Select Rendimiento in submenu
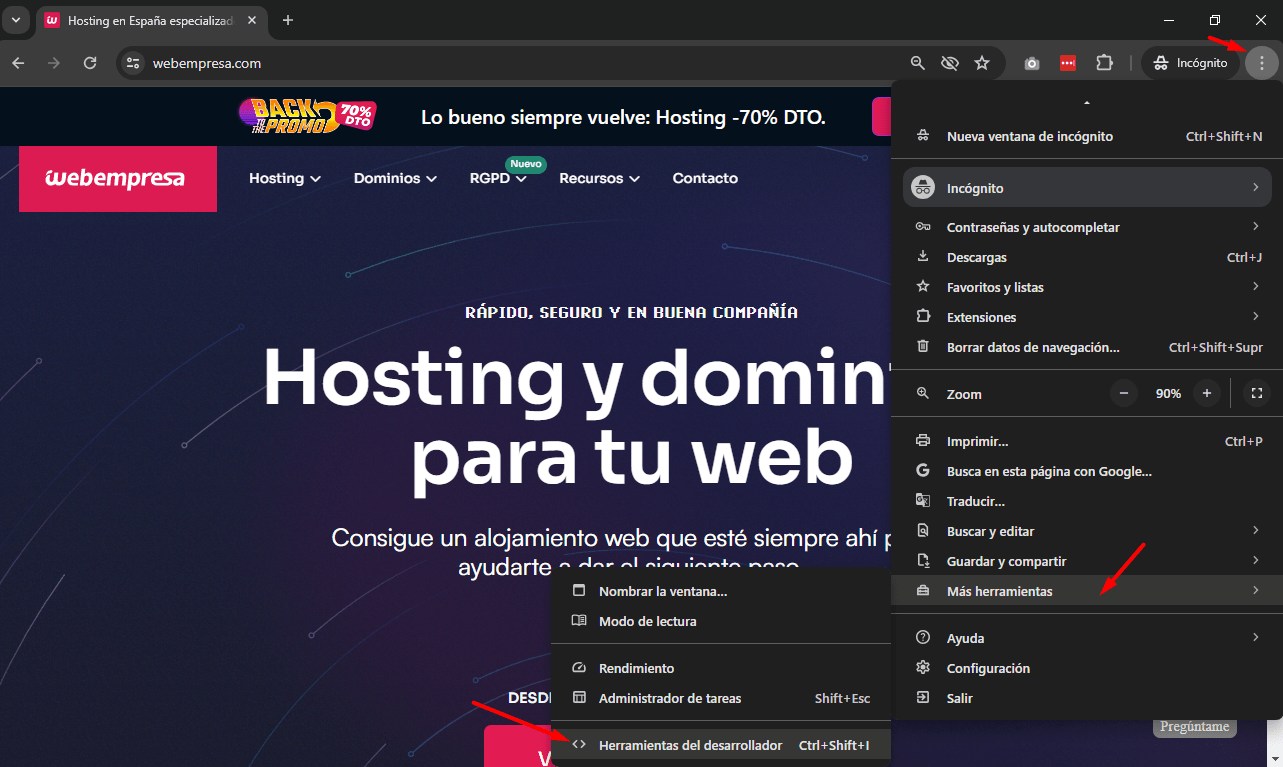Screen dimensions: 1283x767 click(721, 668)
